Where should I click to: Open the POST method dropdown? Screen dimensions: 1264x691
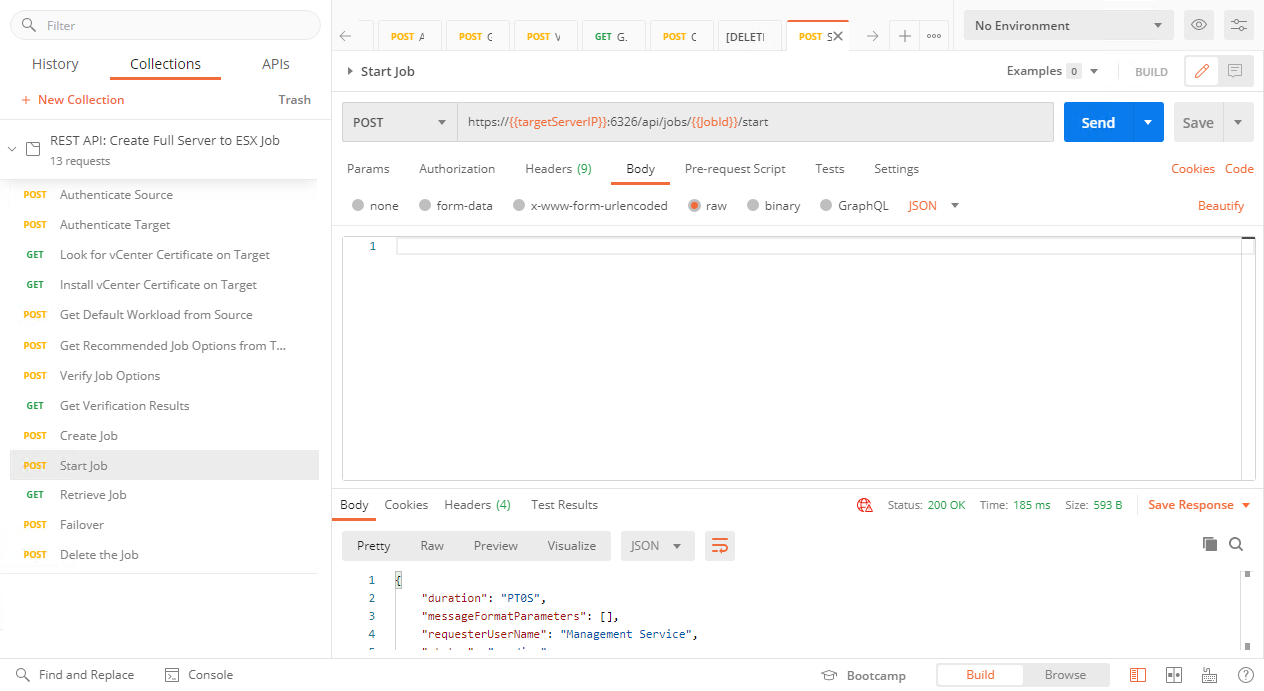[400, 122]
